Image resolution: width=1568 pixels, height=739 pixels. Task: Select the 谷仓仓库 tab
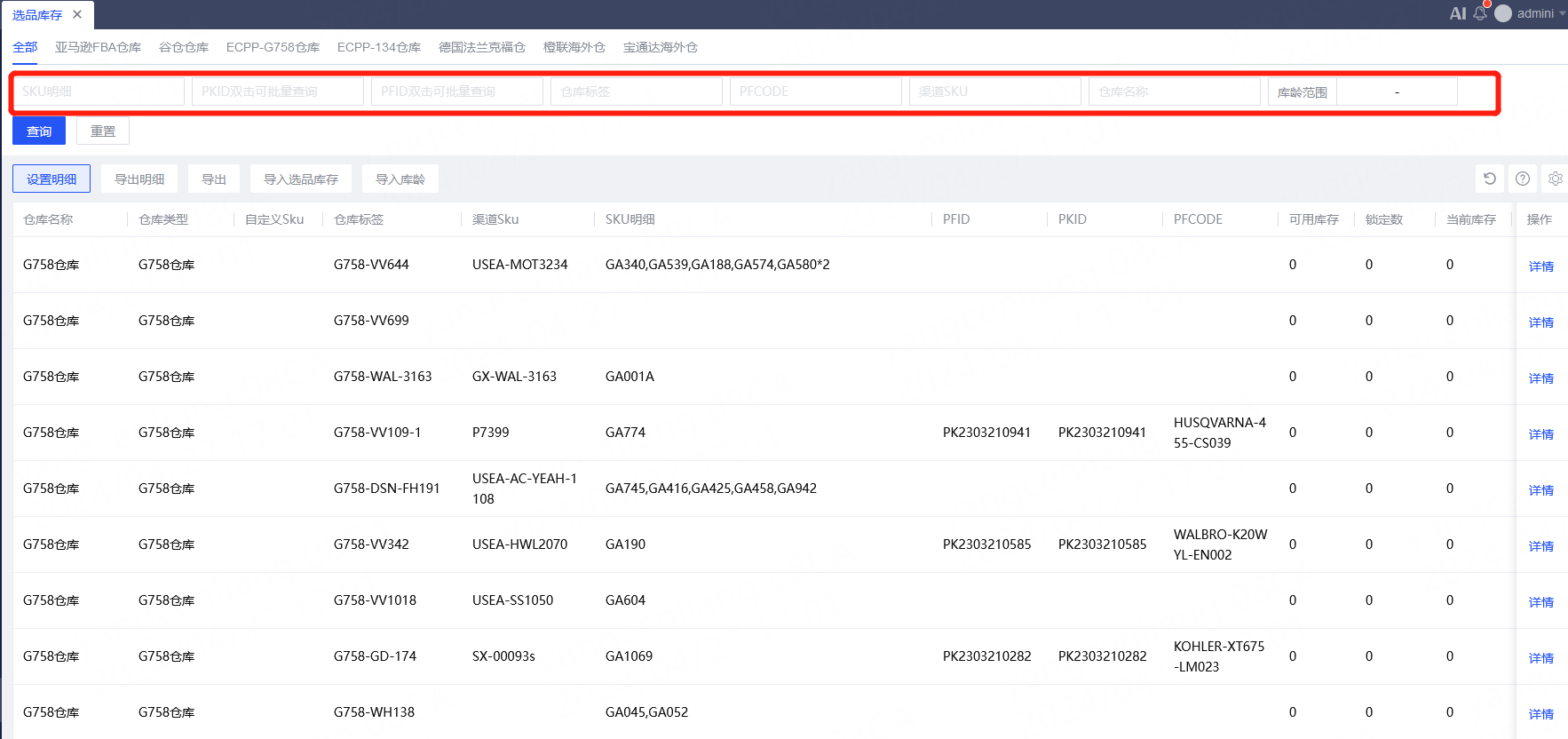click(184, 47)
